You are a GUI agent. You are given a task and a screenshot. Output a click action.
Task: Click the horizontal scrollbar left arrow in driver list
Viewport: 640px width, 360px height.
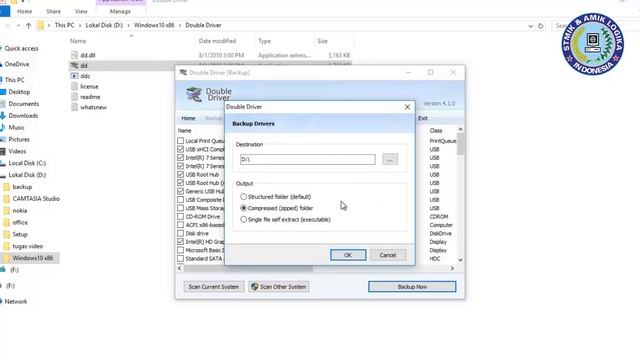(180, 268)
